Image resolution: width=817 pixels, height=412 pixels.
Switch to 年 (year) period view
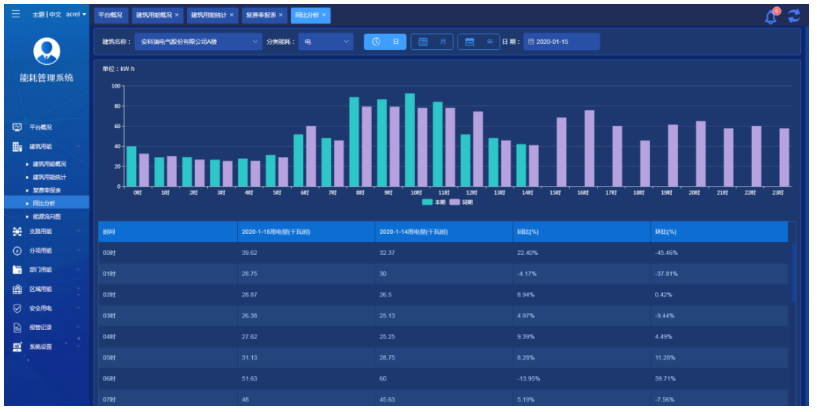tap(479, 42)
